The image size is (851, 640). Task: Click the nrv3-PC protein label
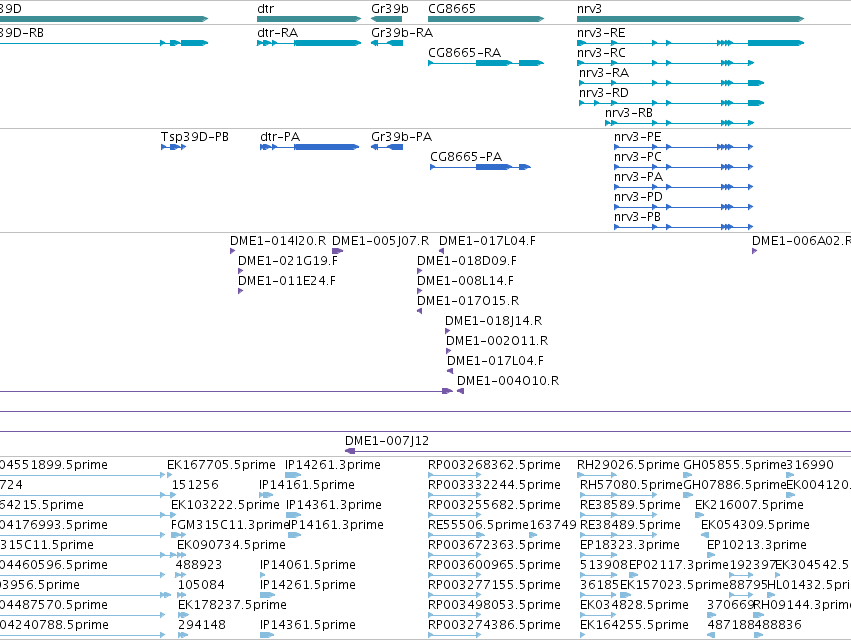coord(638,157)
